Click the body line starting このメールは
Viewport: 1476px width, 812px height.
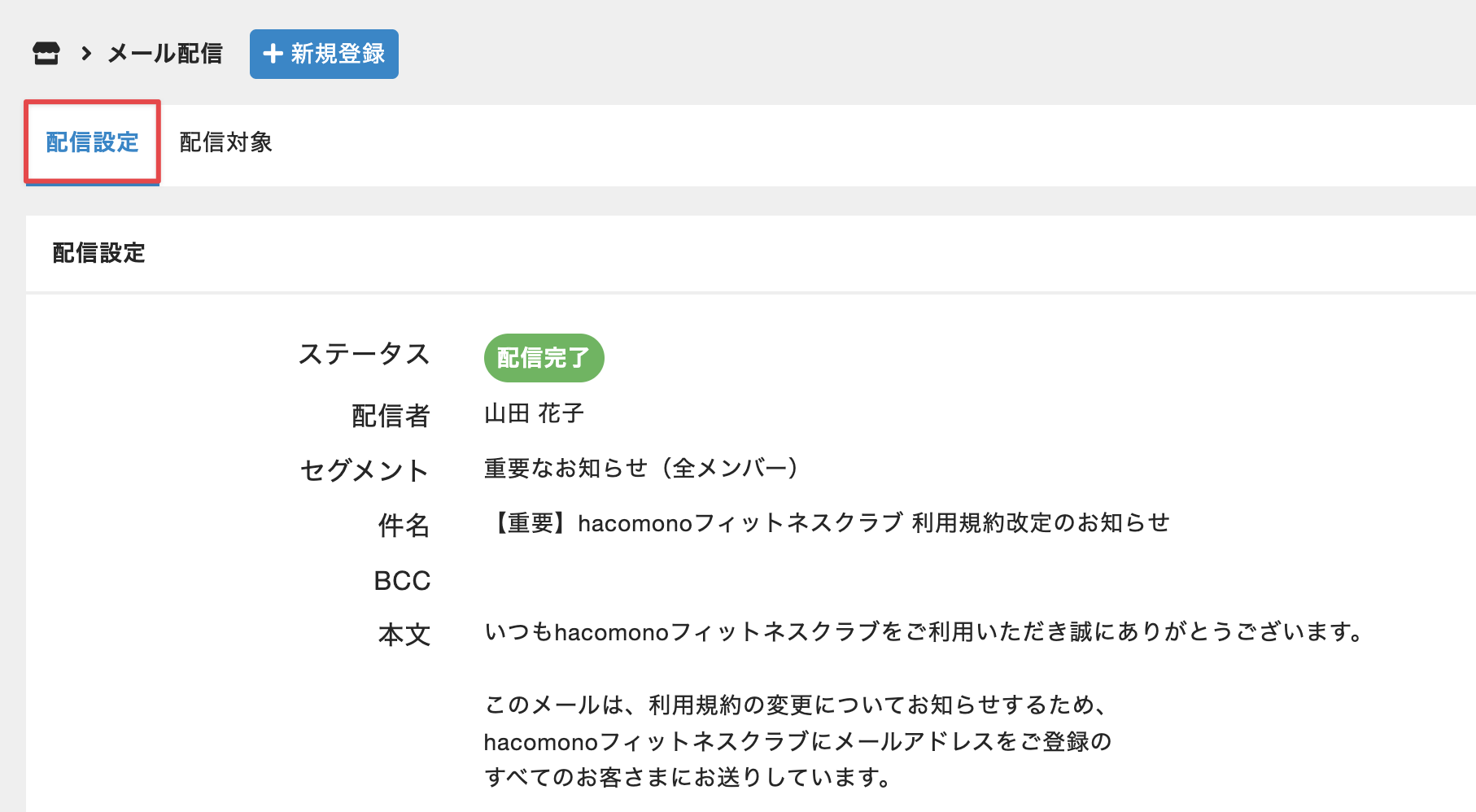click(x=796, y=705)
